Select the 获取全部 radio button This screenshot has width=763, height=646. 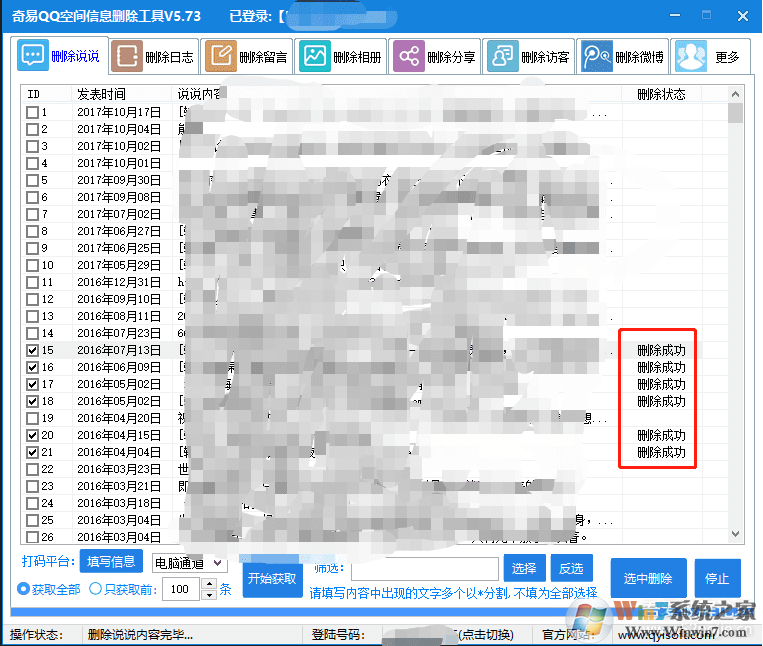tap(23, 589)
